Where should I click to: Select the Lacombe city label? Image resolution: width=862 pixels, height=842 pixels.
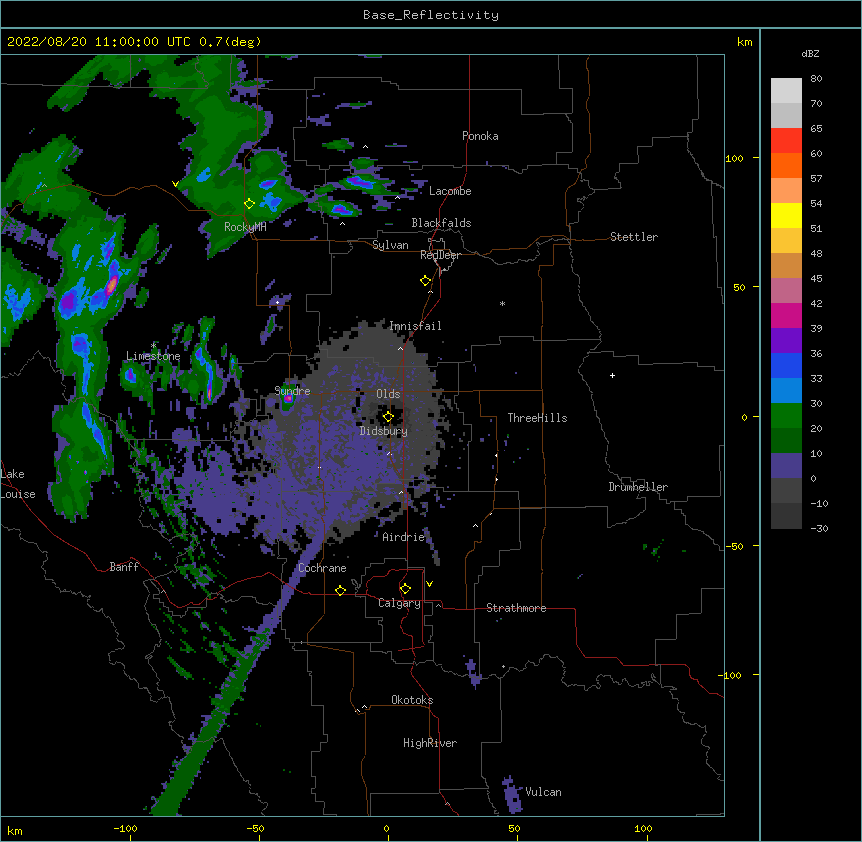pos(450,191)
